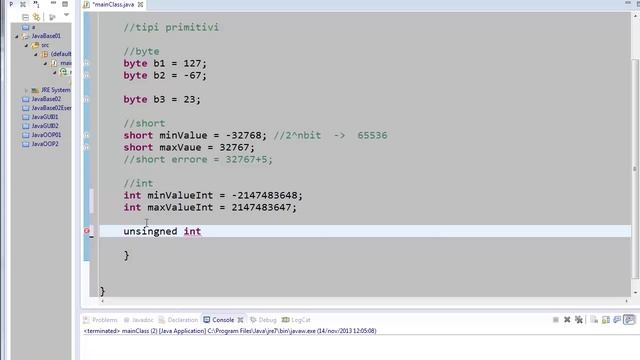Viewport: 640px width, 360px height.
Task: Maximize the Package Explorer panel
Action: click(x=65, y=4)
